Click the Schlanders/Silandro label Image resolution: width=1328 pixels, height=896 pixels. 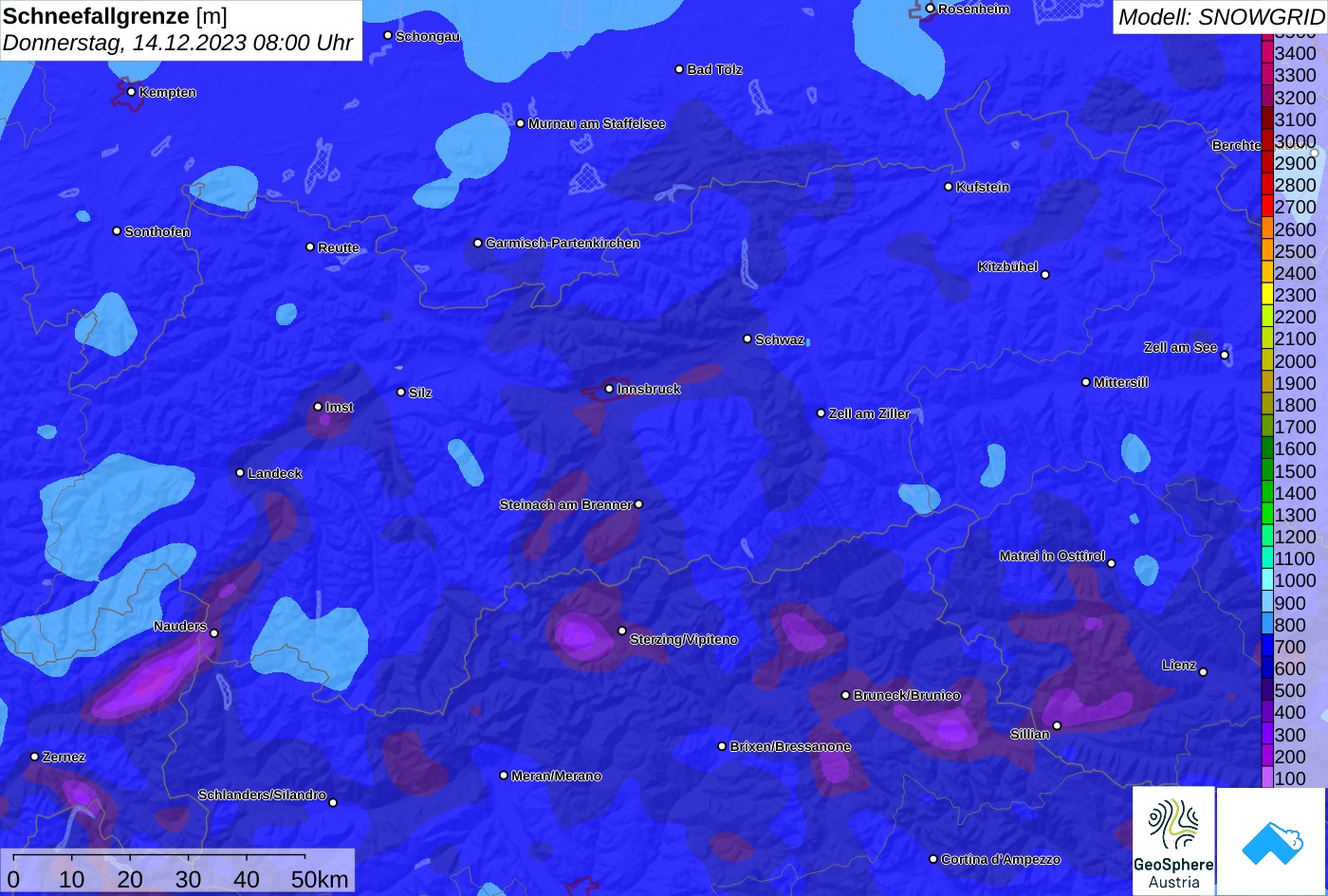(262, 795)
